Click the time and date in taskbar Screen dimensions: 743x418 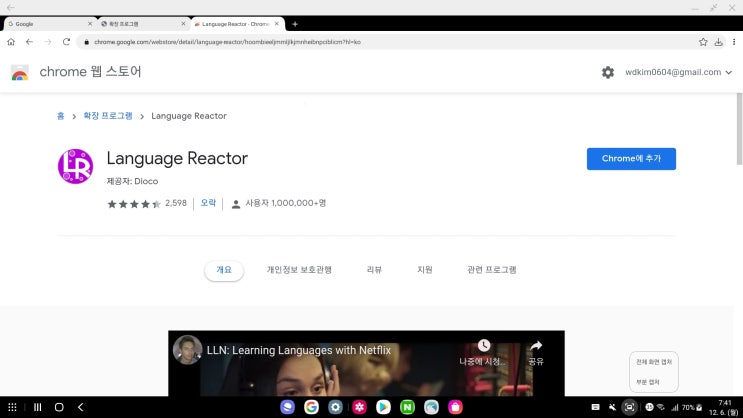pyautogui.click(x=724, y=408)
